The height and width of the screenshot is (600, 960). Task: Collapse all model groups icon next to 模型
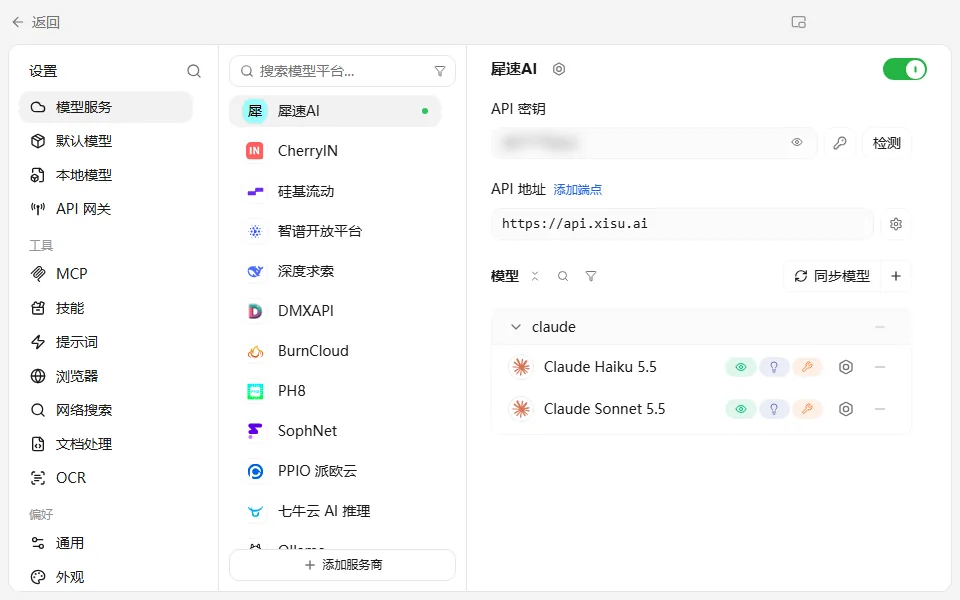[x=535, y=276]
